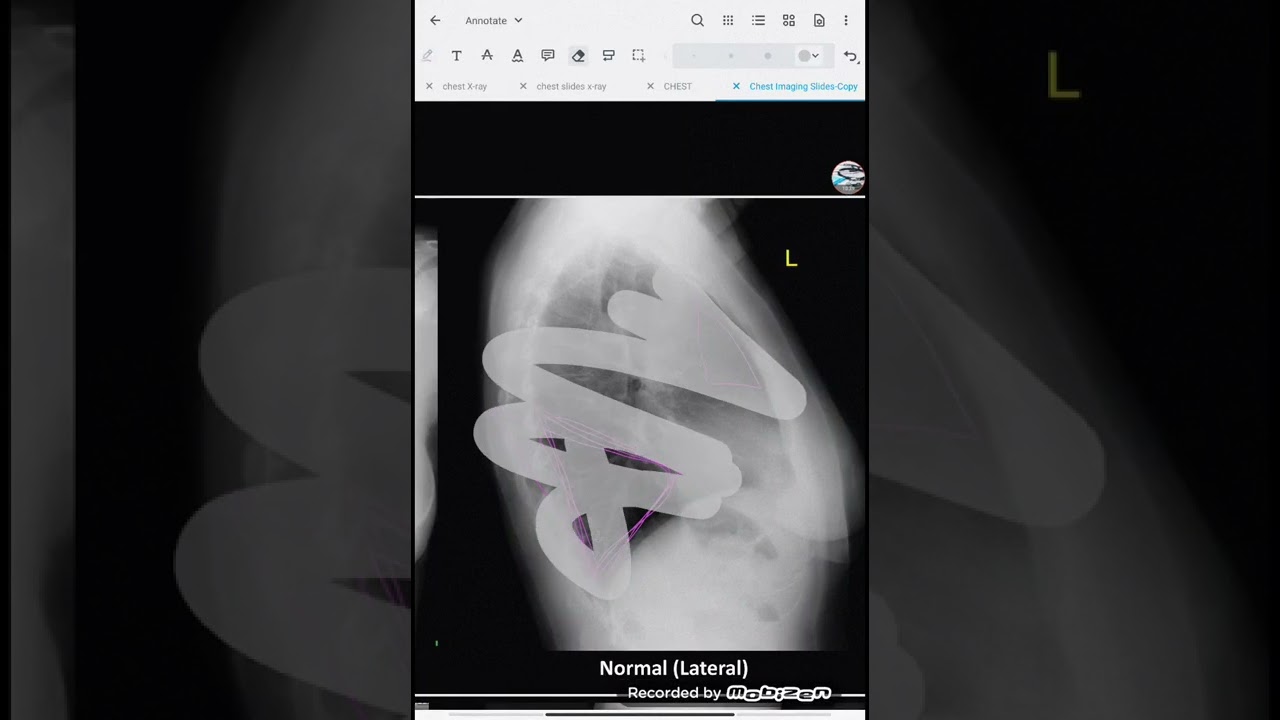Screen dimensions: 1280x720
Task: Expand the largest eraser size dropdown
Action: (x=809, y=56)
